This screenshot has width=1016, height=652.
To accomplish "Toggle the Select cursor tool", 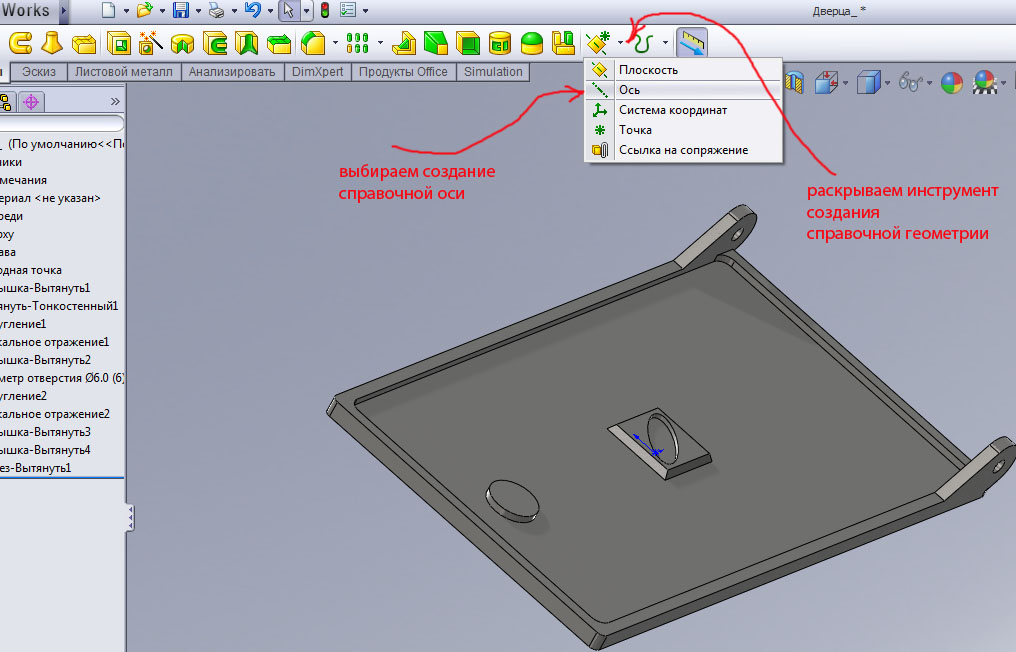I will [288, 11].
